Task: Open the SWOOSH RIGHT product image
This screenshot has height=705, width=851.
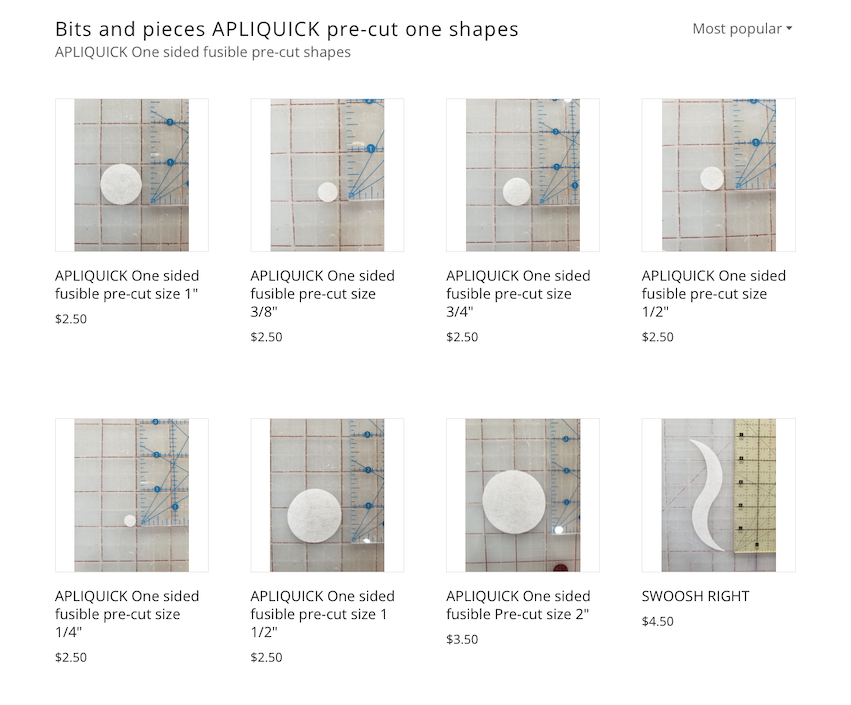Action: (x=718, y=495)
